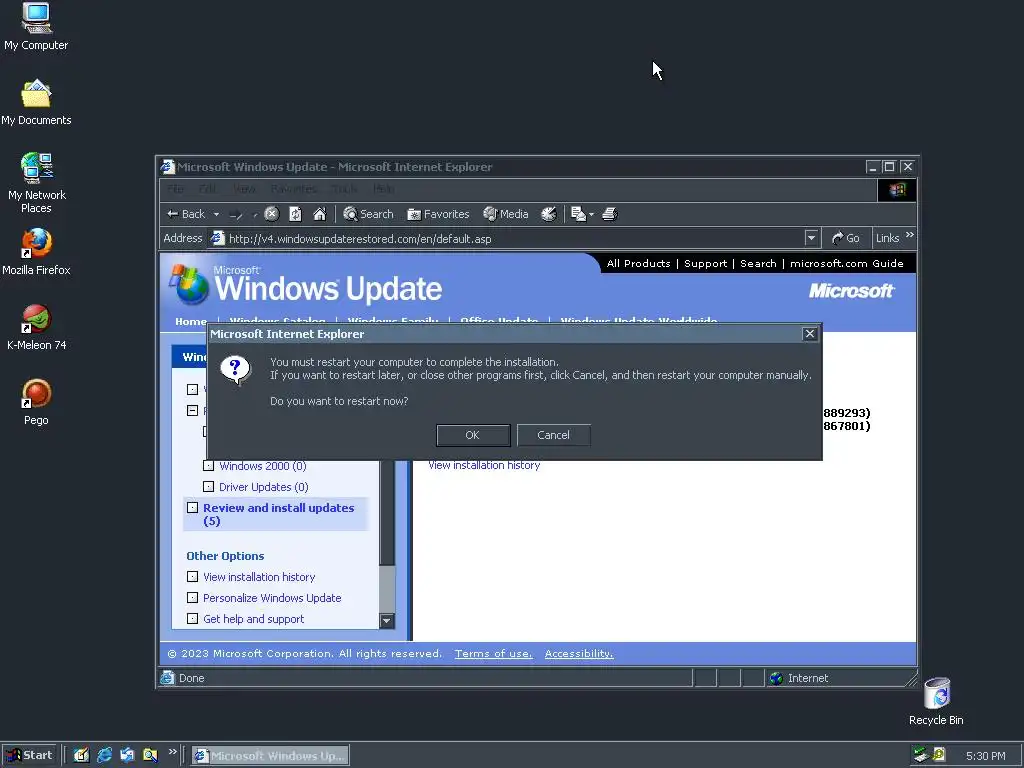Click the Back arrow in Internet Explorer toolbar
Screen dimensions: 1024x768
186,214
